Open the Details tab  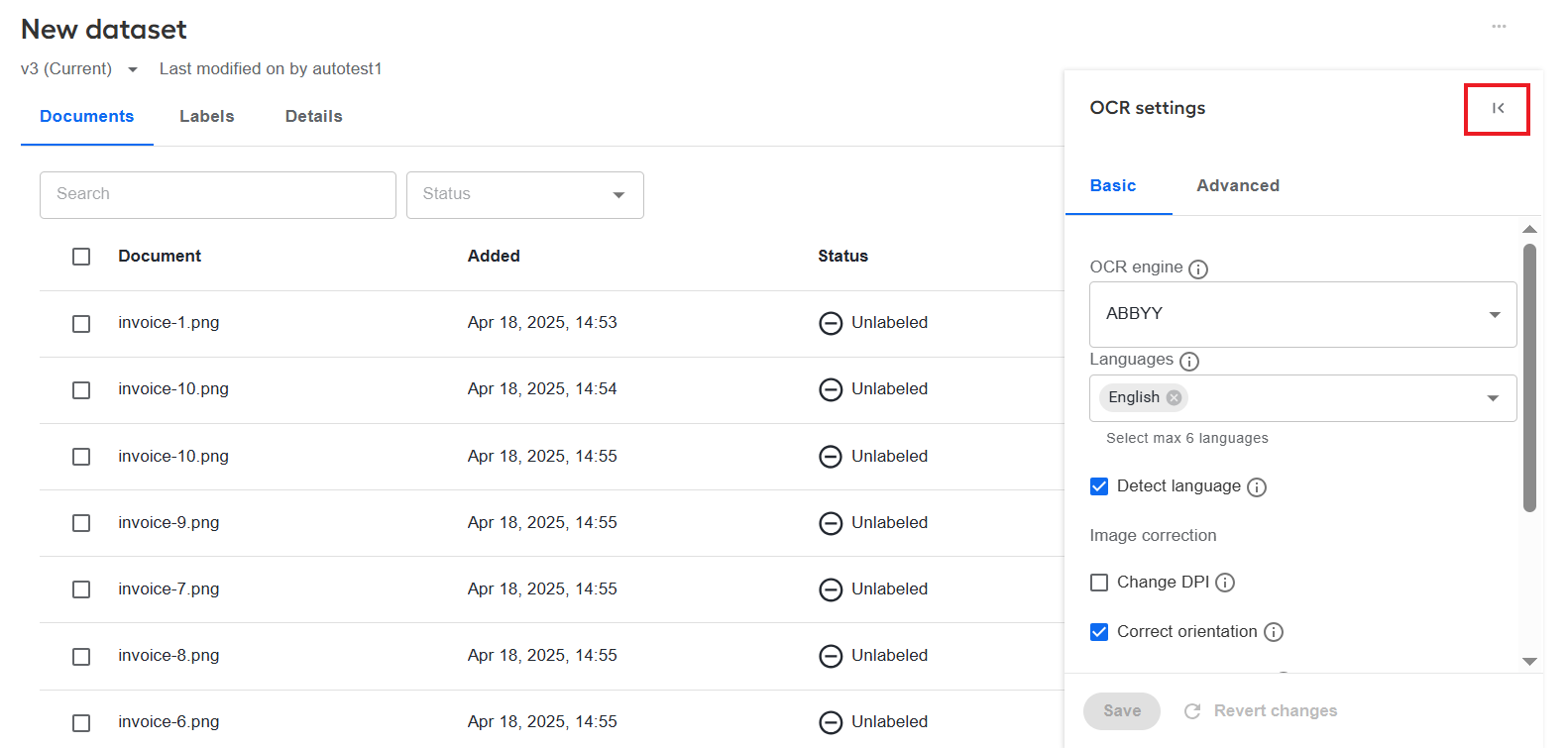314,117
